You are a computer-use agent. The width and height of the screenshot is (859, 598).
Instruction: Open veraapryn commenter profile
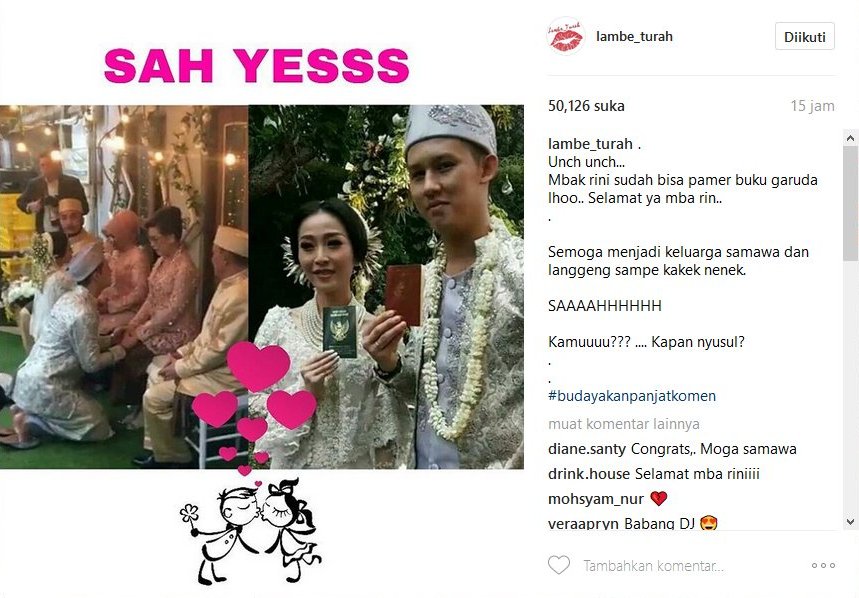tap(583, 524)
